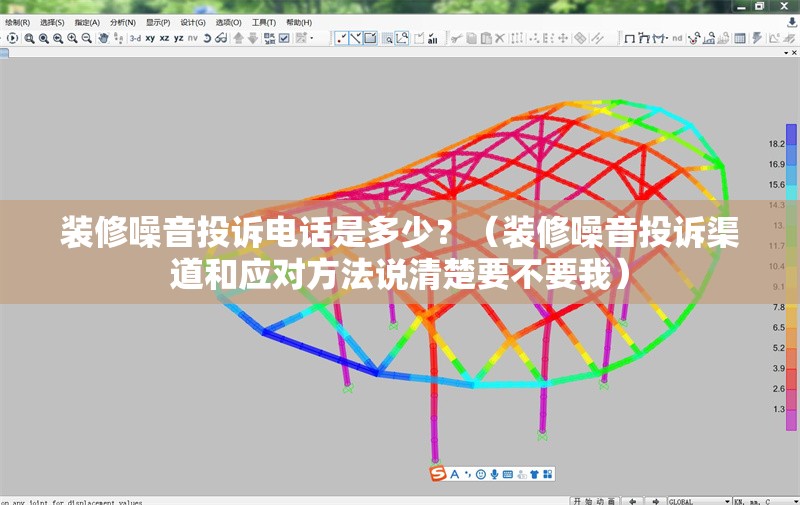Switch to xy plane view
The width and height of the screenshot is (800, 505).
150,38
